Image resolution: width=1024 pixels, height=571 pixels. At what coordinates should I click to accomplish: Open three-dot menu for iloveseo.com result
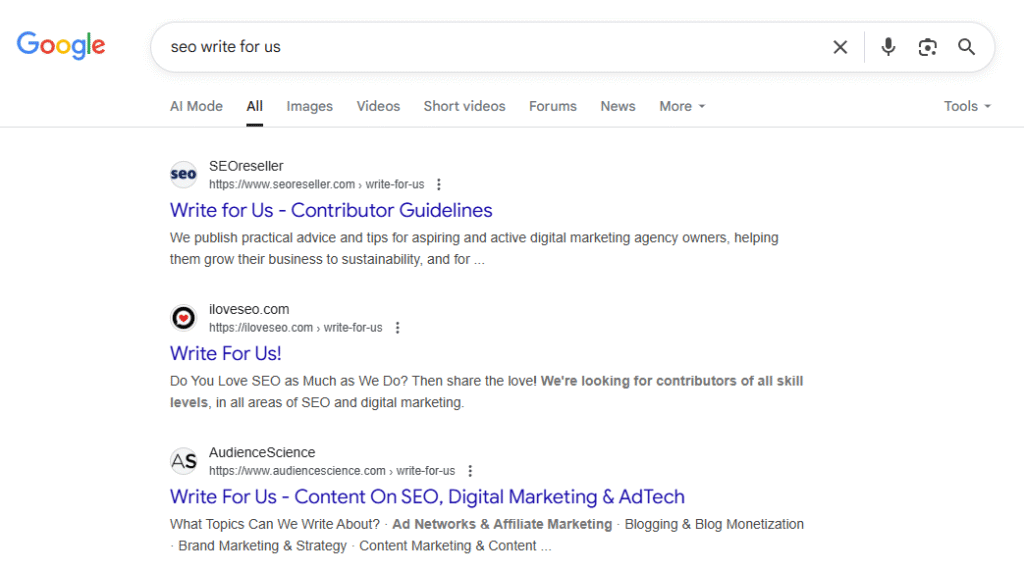pyautogui.click(x=397, y=327)
